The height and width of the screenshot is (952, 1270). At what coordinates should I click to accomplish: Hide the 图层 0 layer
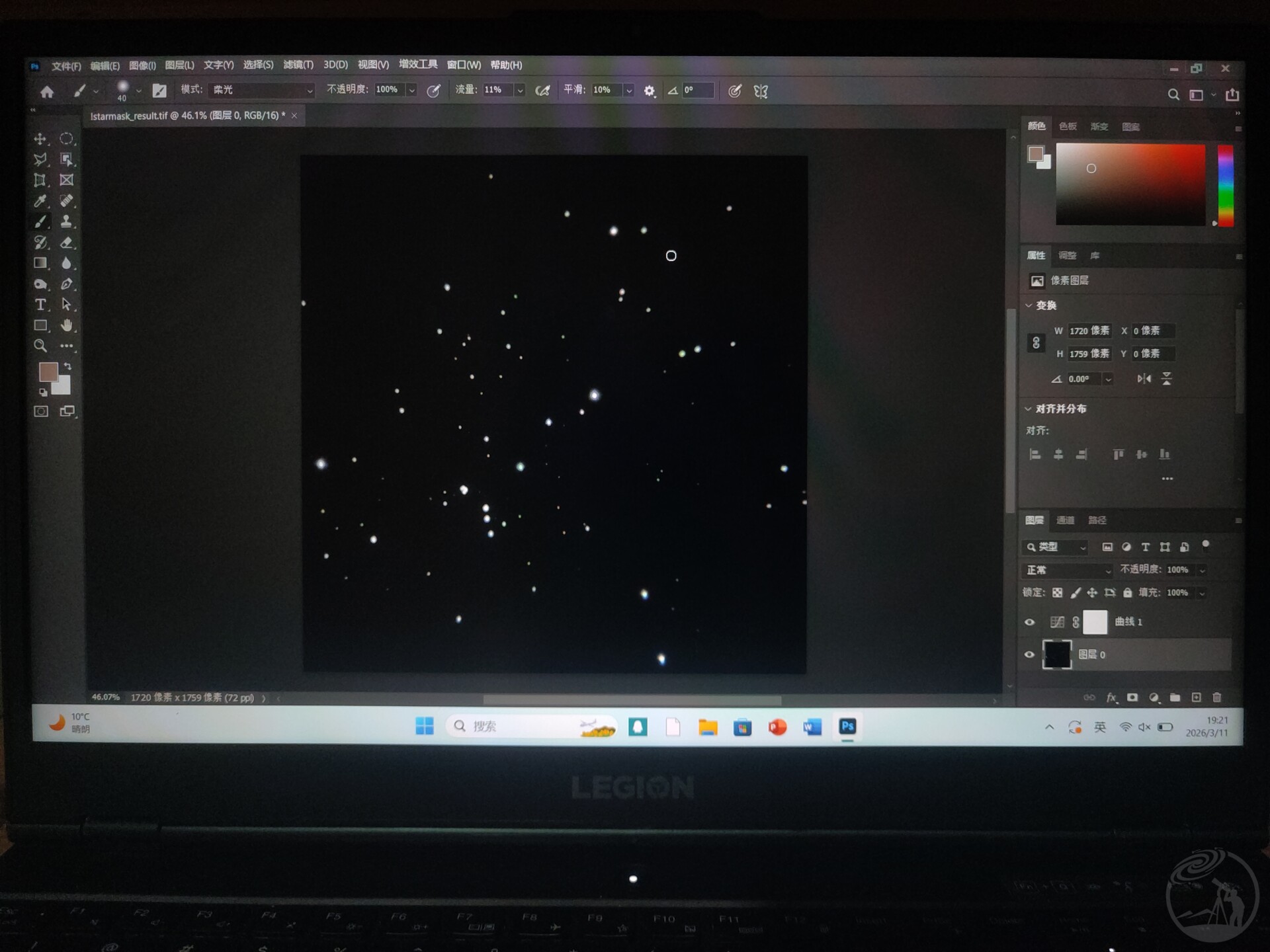pos(1029,654)
